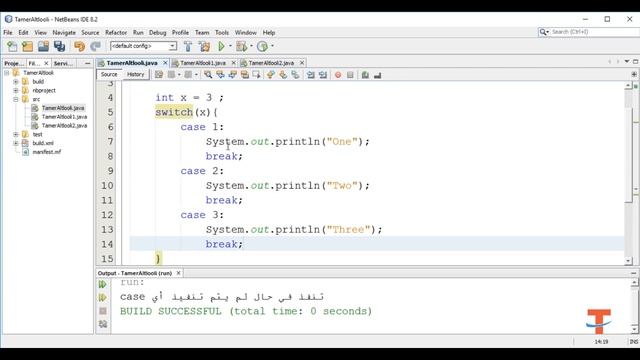Switch to the Services panel tab
This screenshot has height=360, width=640.
63,63
